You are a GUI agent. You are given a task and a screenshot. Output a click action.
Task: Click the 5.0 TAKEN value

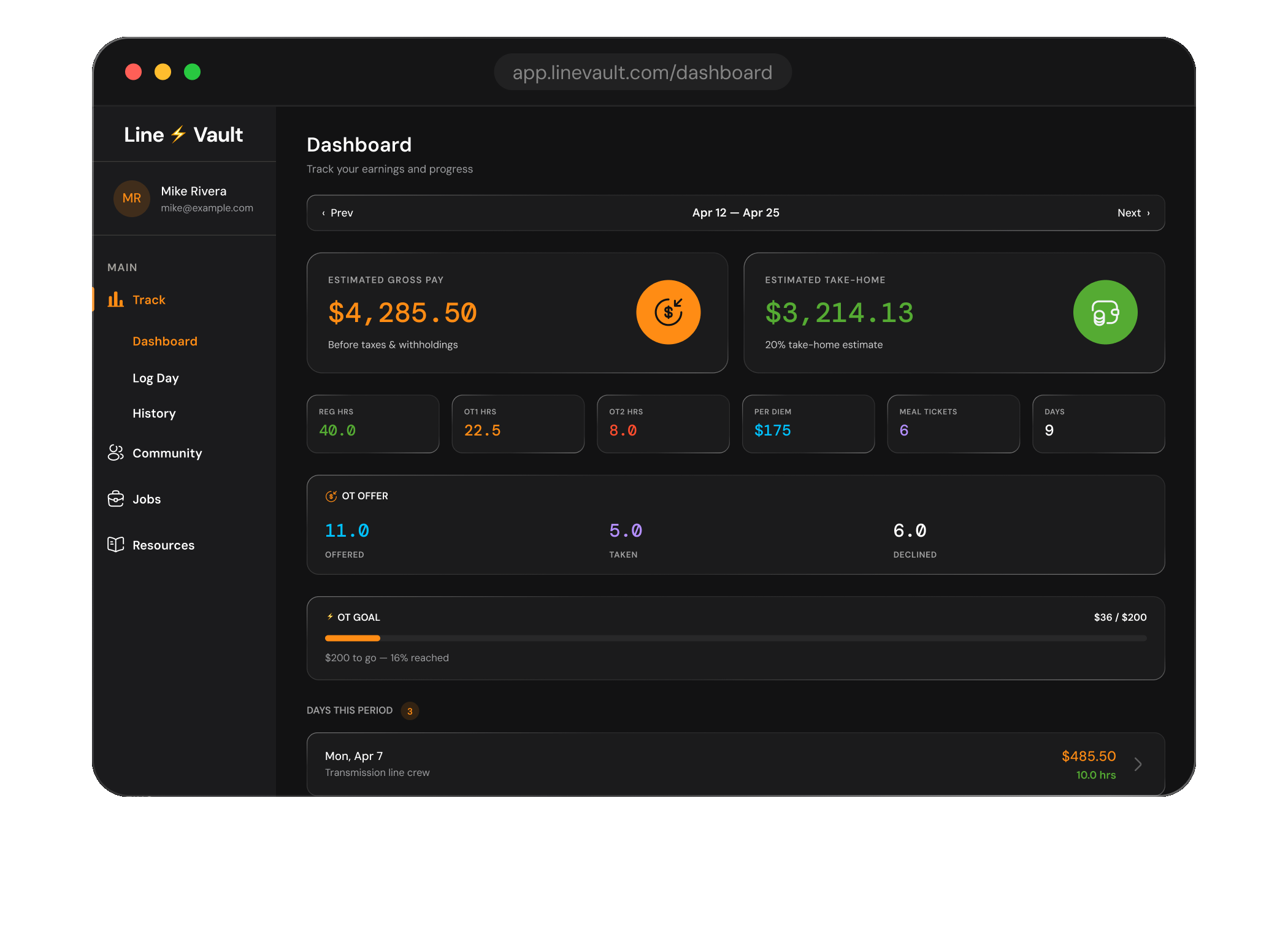[626, 531]
